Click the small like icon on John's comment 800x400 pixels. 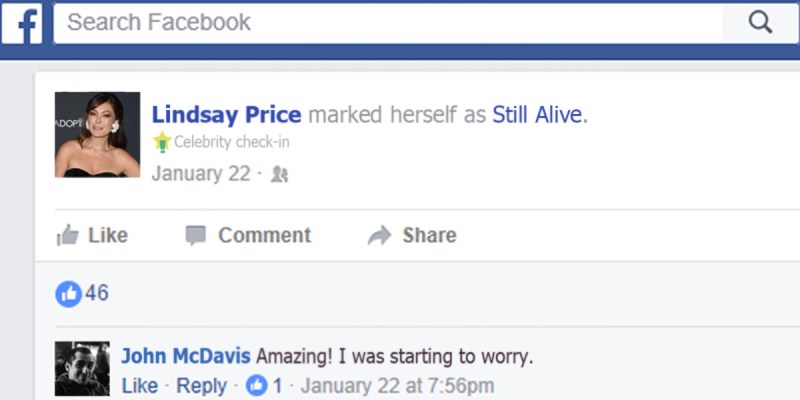click(257, 386)
